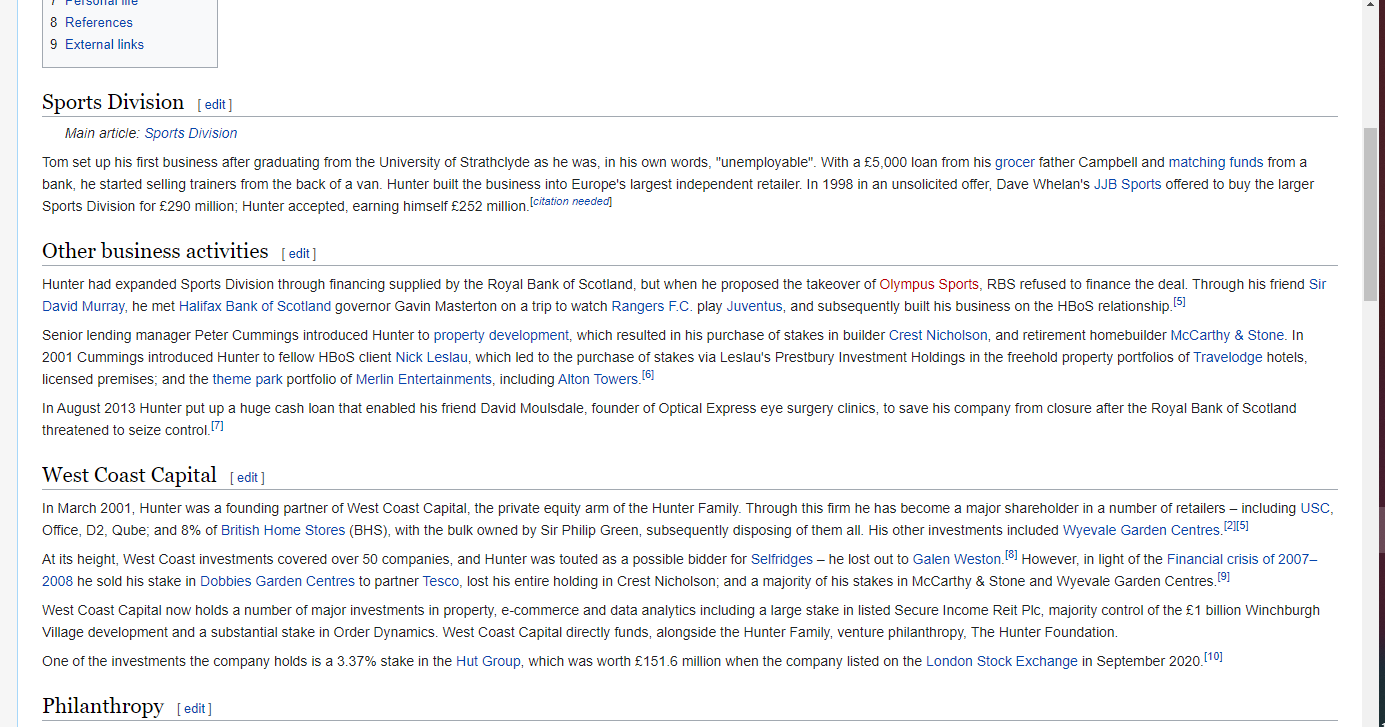Click the Other business activities heading
Screen dimensions: 1385x727
point(155,251)
